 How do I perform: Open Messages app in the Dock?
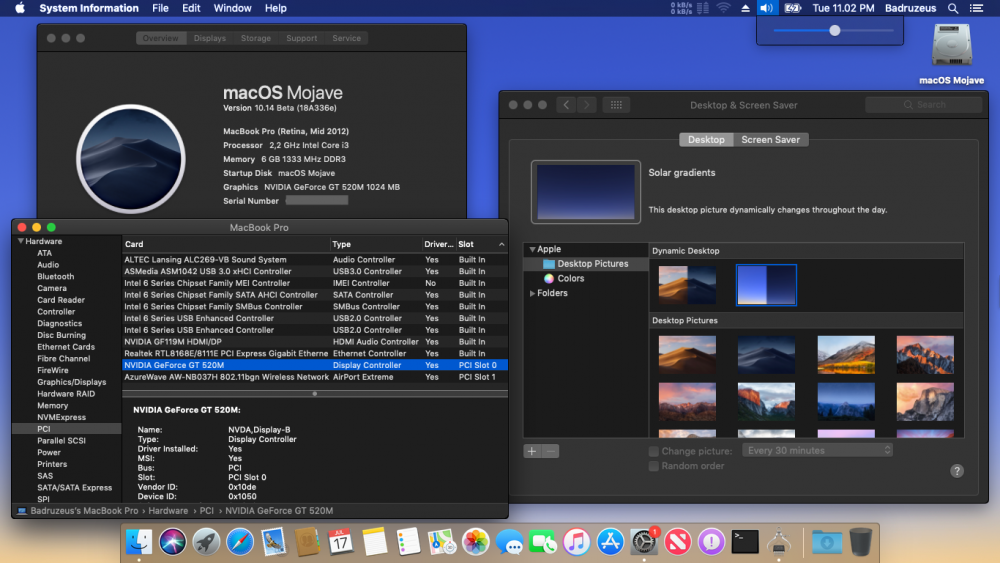(509, 541)
